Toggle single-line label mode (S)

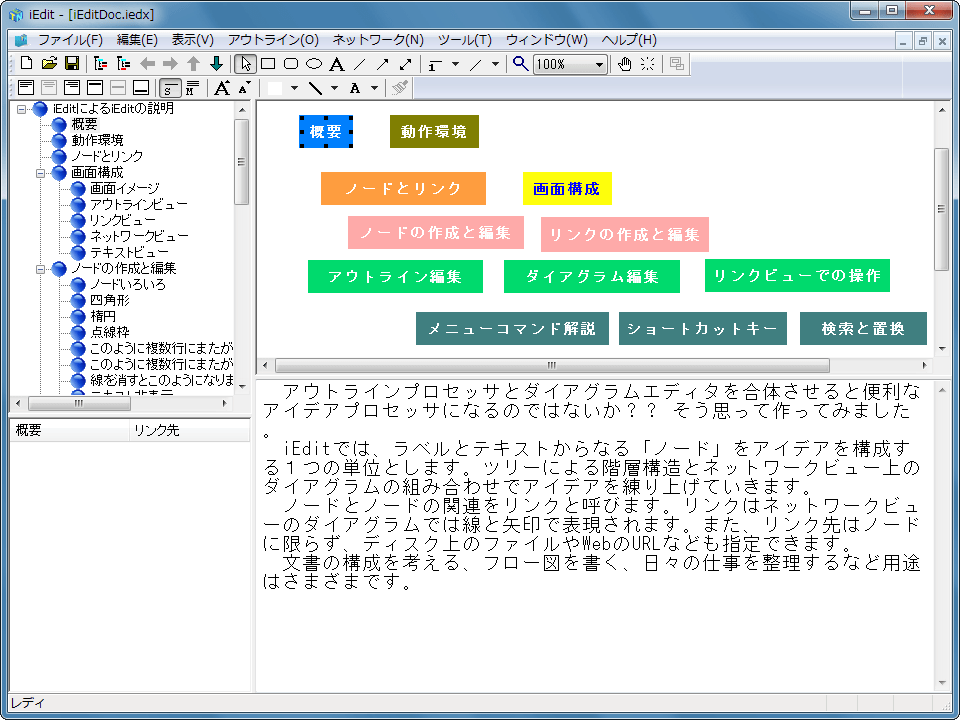tap(170, 88)
